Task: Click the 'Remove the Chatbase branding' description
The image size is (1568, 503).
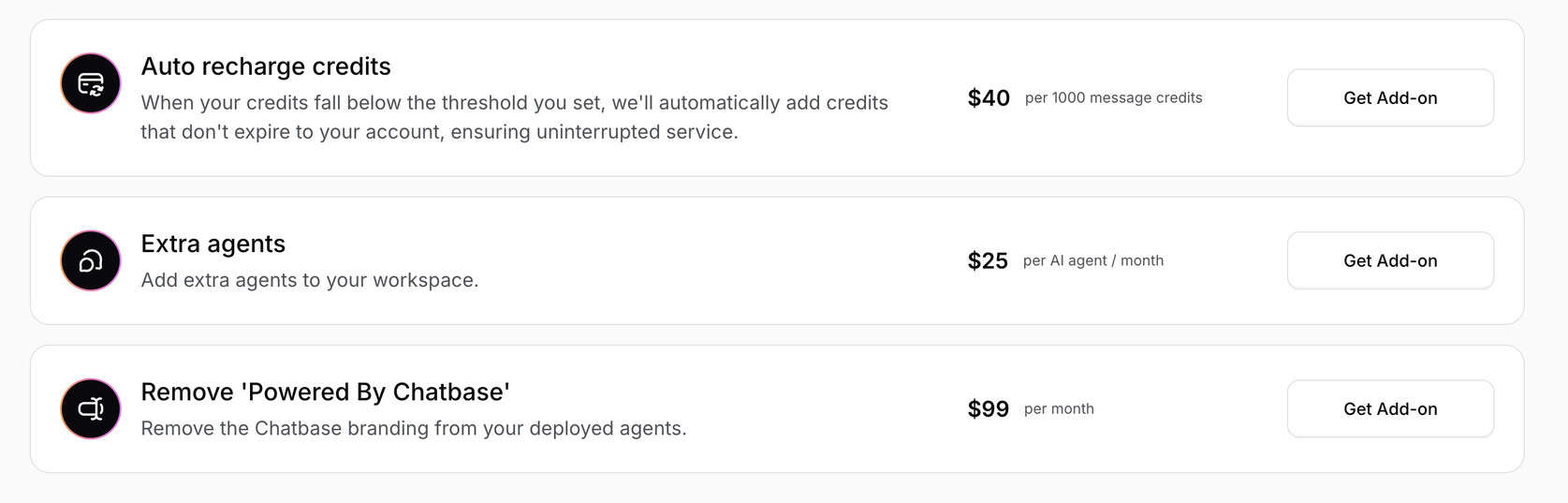Action: tap(413, 428)
